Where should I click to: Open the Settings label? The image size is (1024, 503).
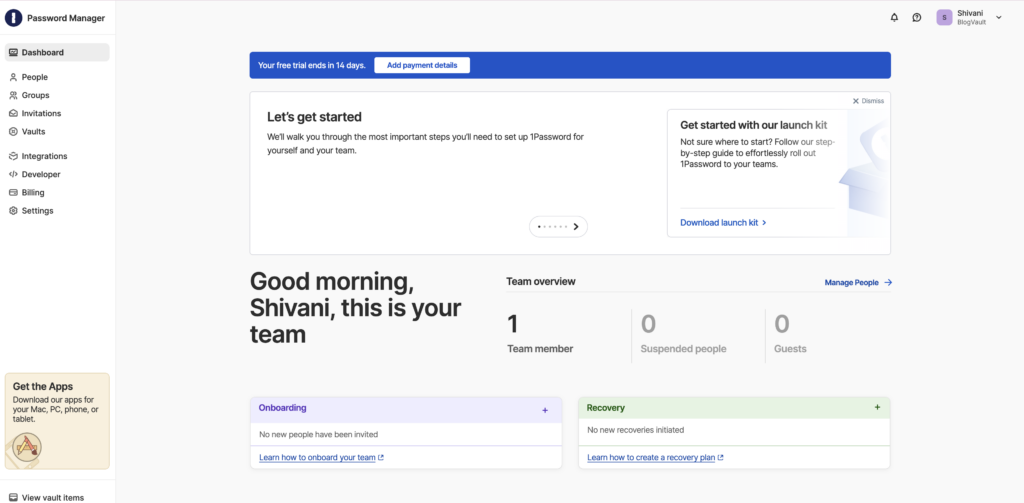(37, 211)
